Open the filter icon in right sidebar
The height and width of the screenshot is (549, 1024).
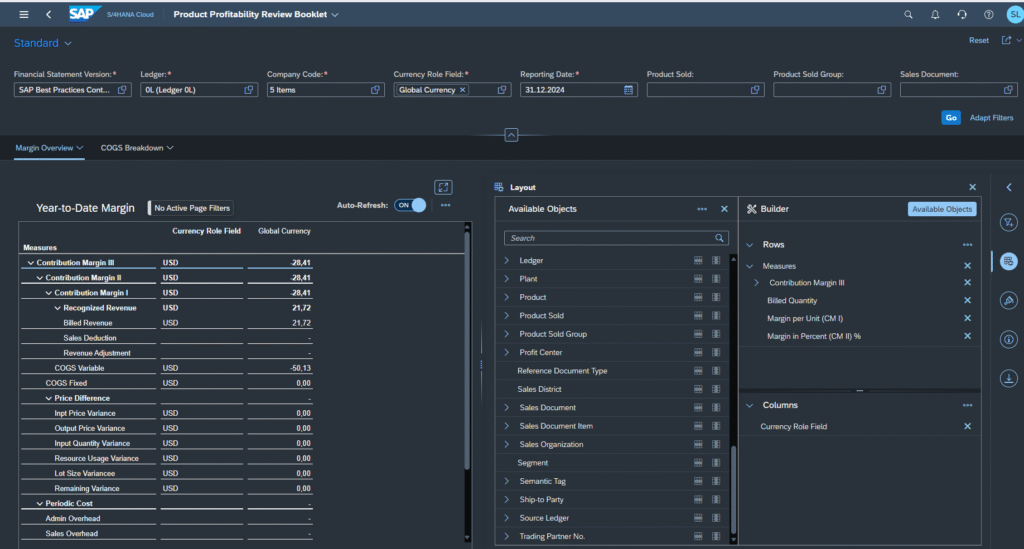1009,223
